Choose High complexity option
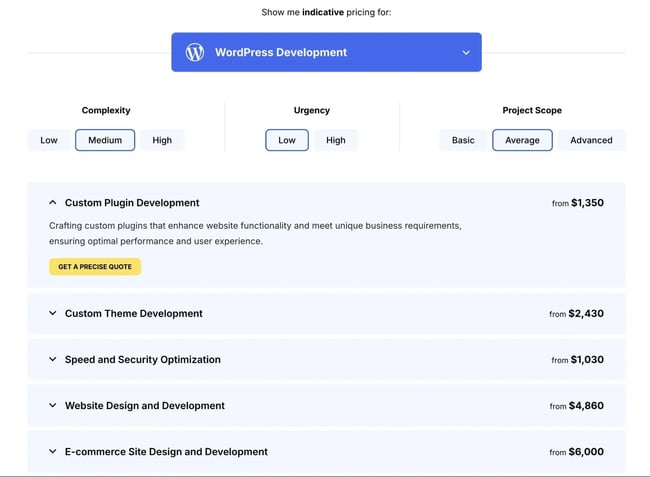Screen dimensions: 650x477 pos(162,140)
